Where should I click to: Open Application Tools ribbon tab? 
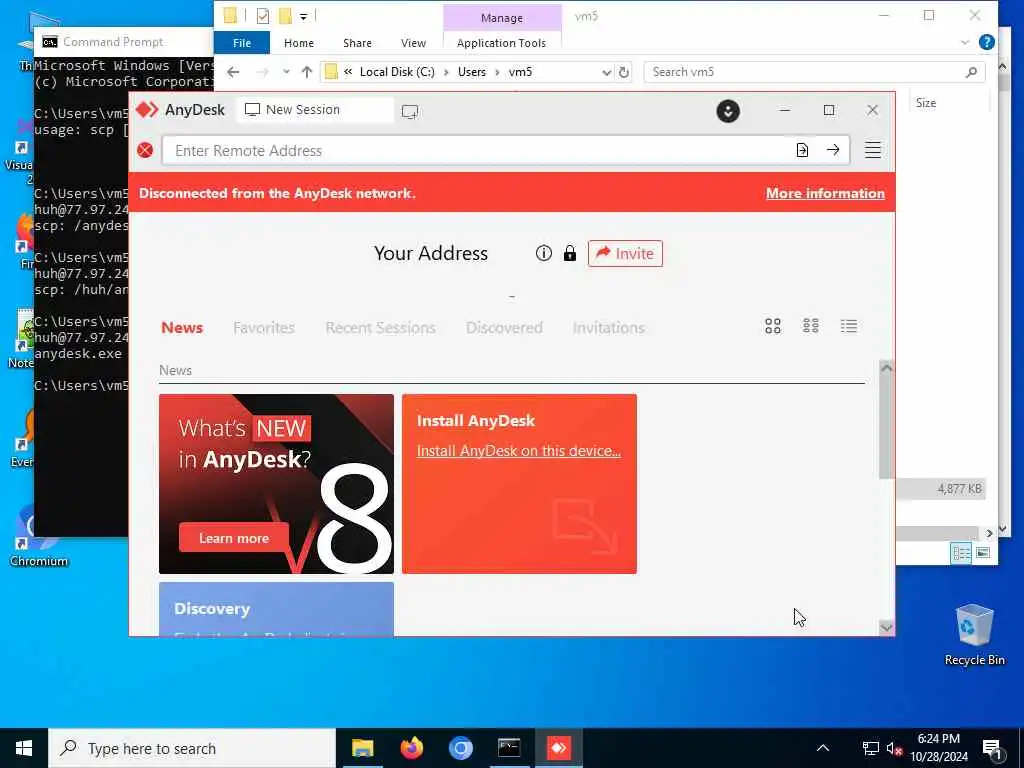(x=501, y=42)
